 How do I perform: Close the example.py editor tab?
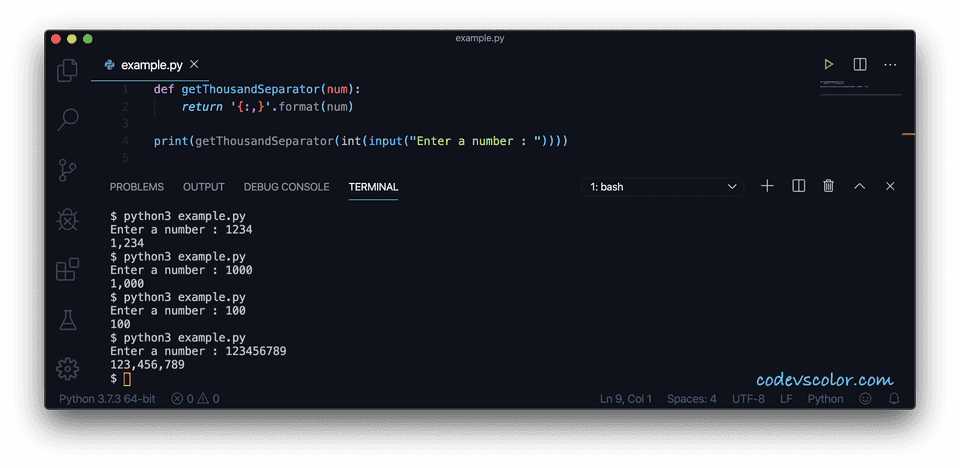[x=194, y=64]
